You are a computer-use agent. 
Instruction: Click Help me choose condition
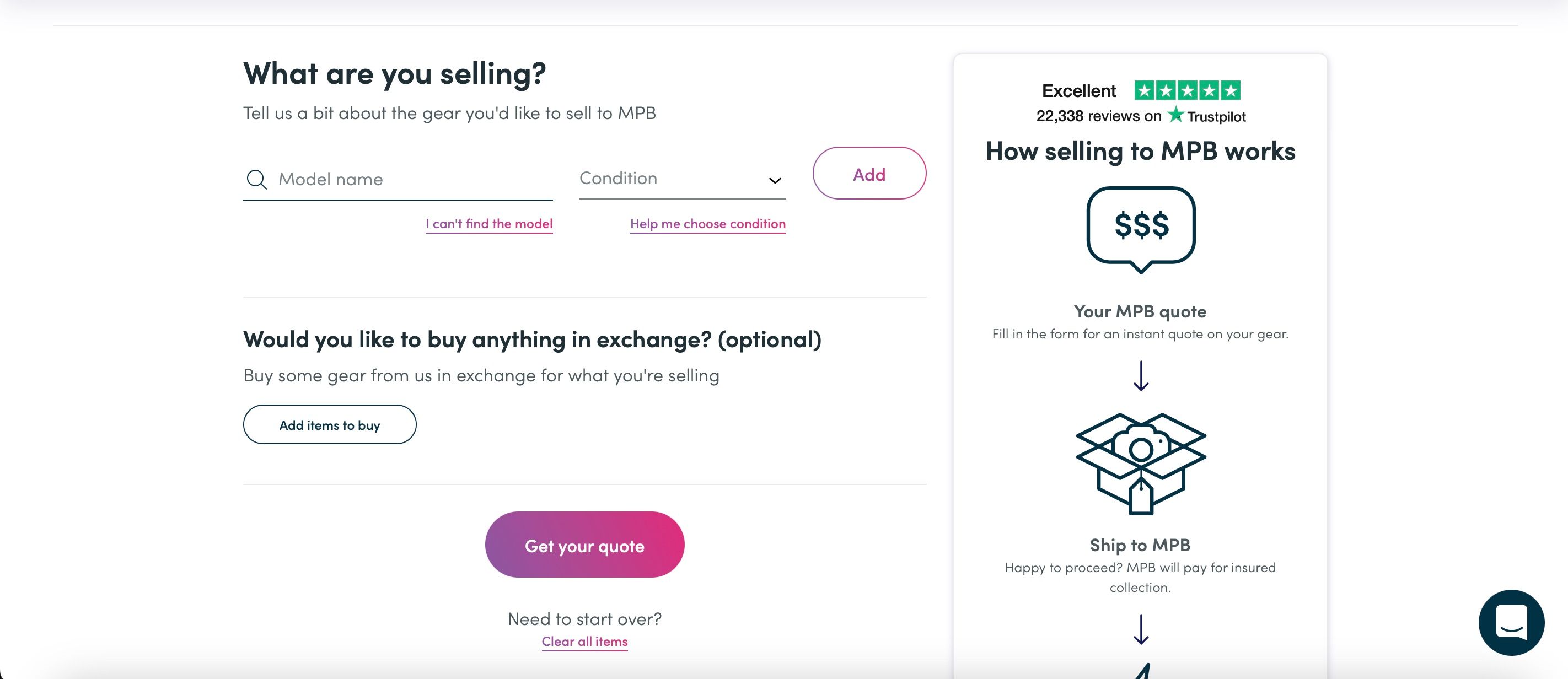pyautogui.click(x=707, y=223)
